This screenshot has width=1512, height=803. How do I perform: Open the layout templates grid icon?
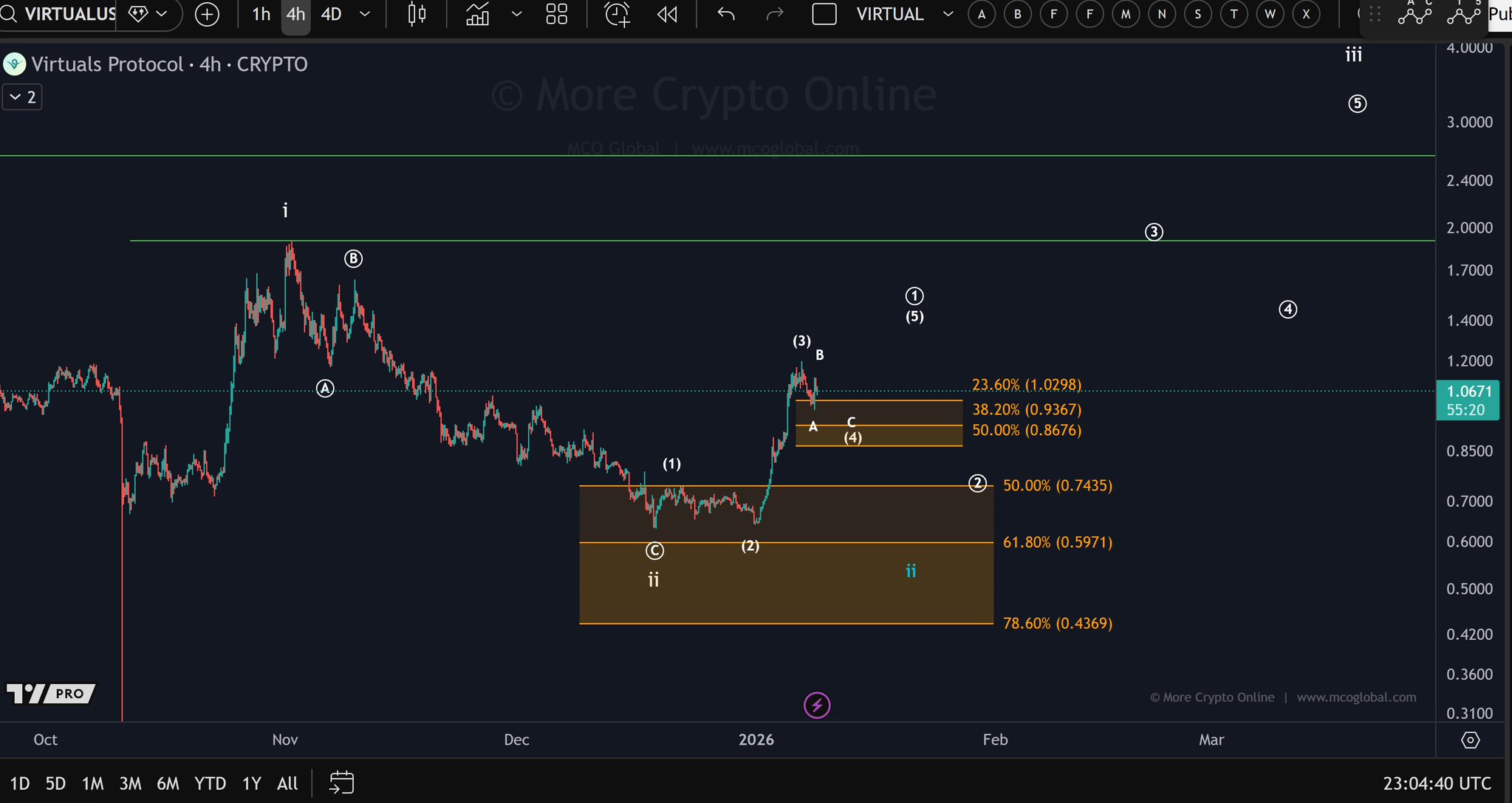point(556,14)
